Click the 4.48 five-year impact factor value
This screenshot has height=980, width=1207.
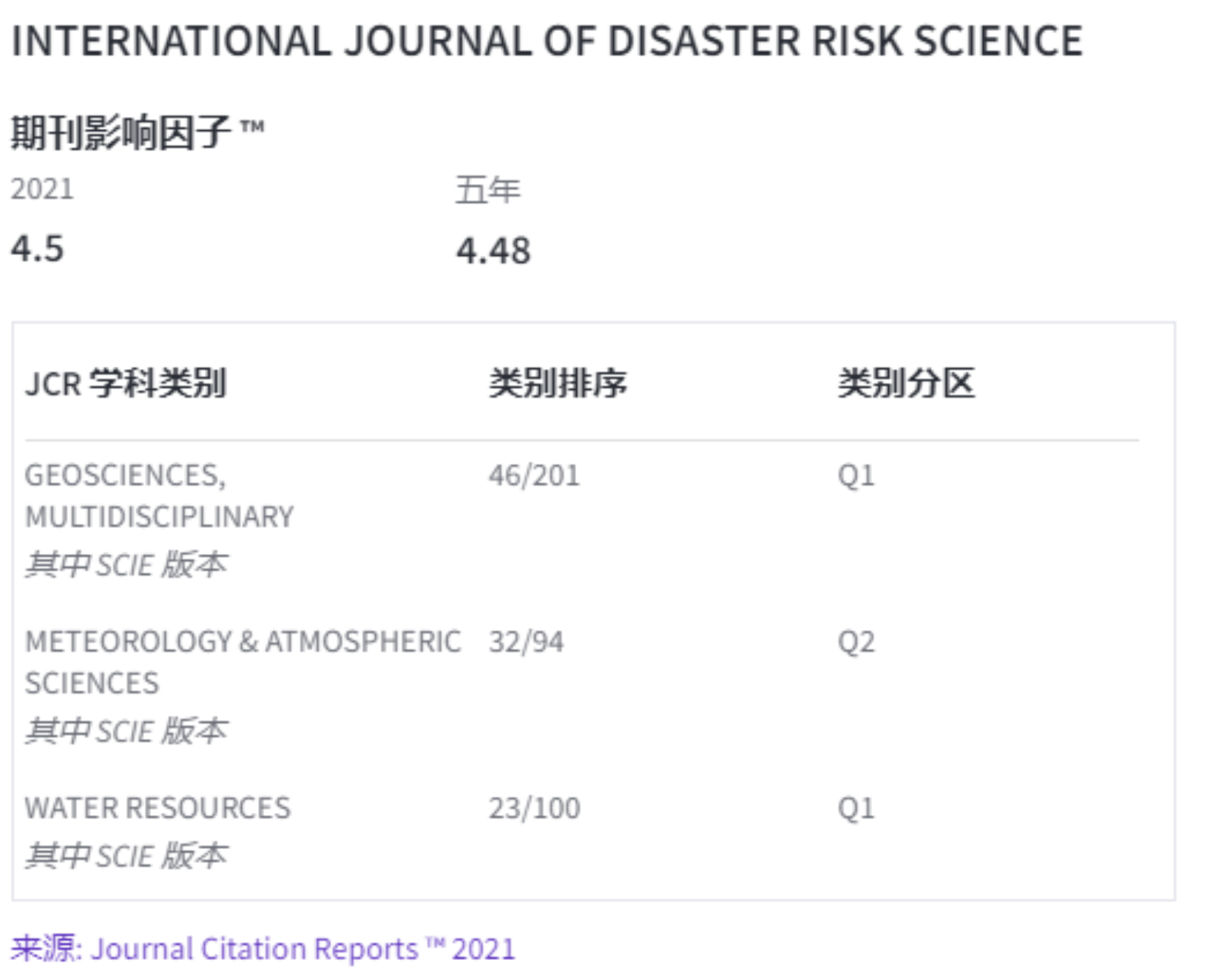pos(493,251)
